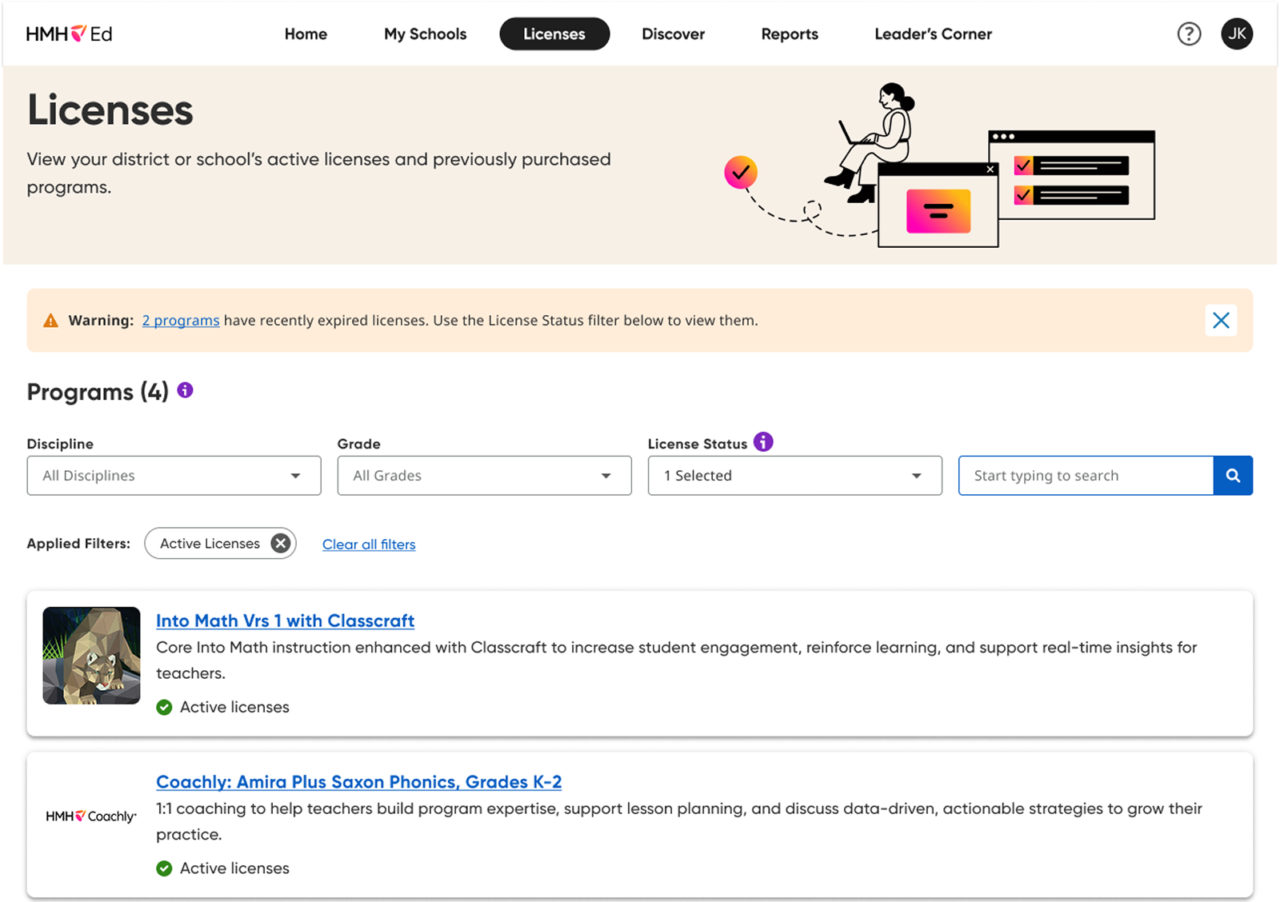Open the Leader's Corner tab
Screen dimensions: 1280x902
pos(933,34)
